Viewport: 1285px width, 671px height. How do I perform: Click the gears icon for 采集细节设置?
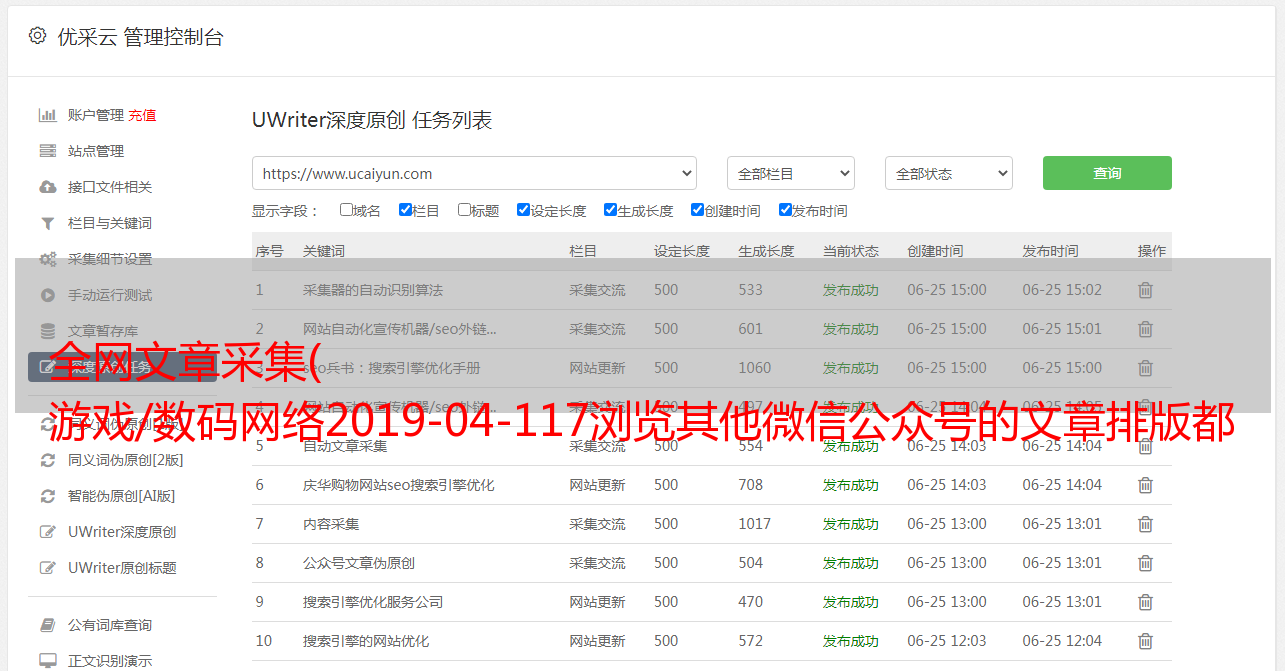click(x=47, y=259)
